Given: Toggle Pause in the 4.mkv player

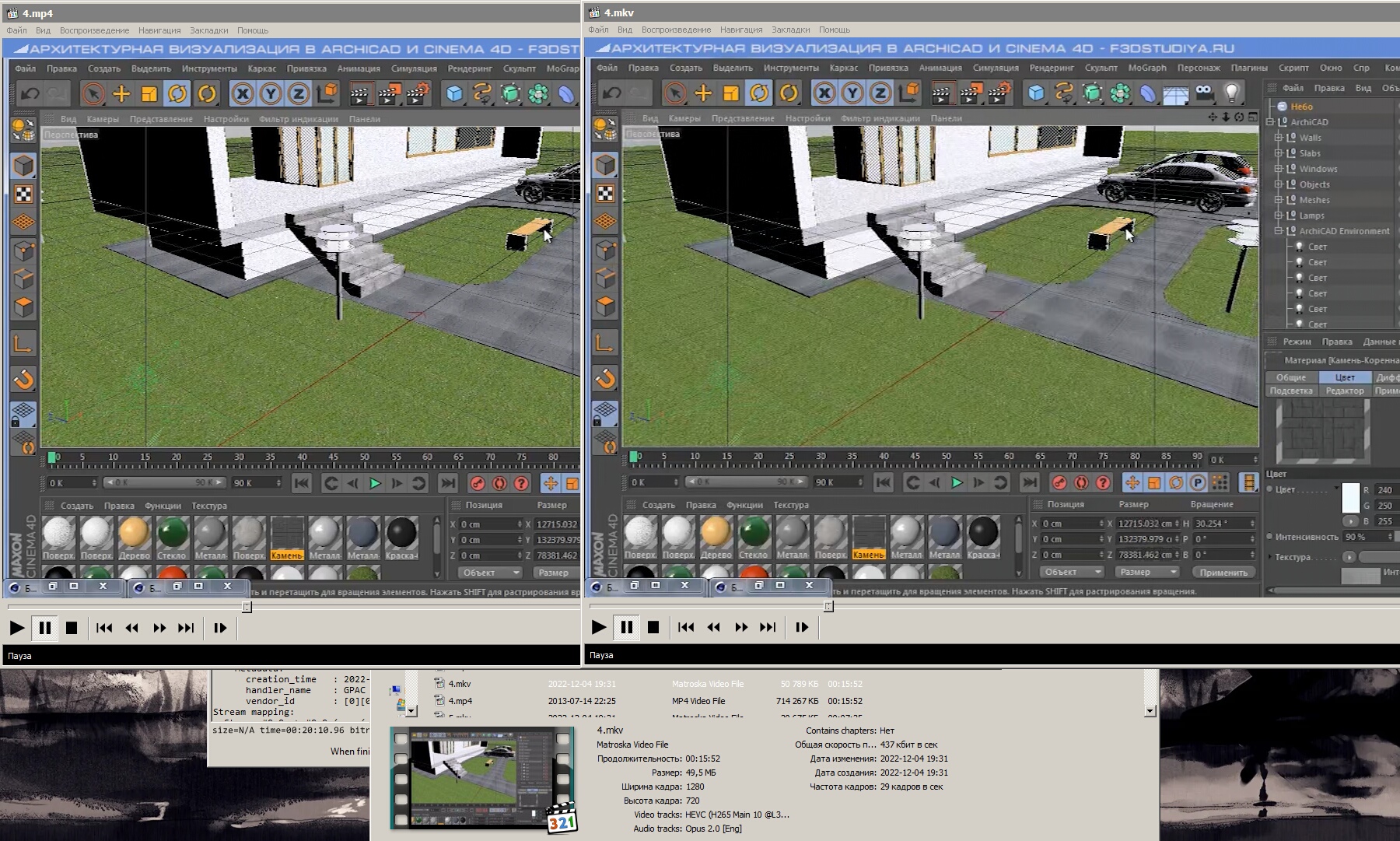Looking at the screenshot, I should tap(626, 627).
